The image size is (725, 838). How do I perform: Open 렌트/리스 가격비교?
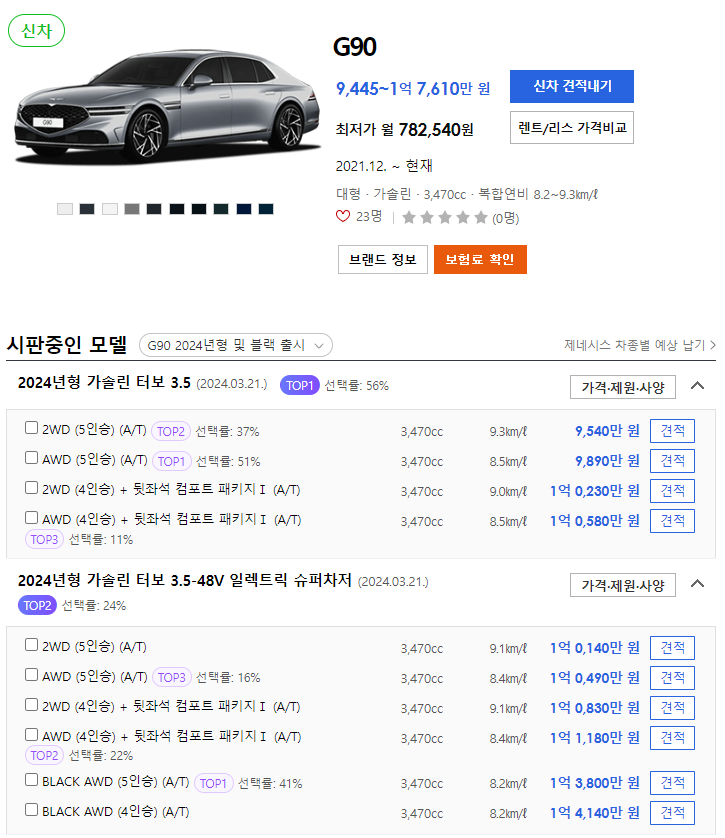[x=572, y=128]
